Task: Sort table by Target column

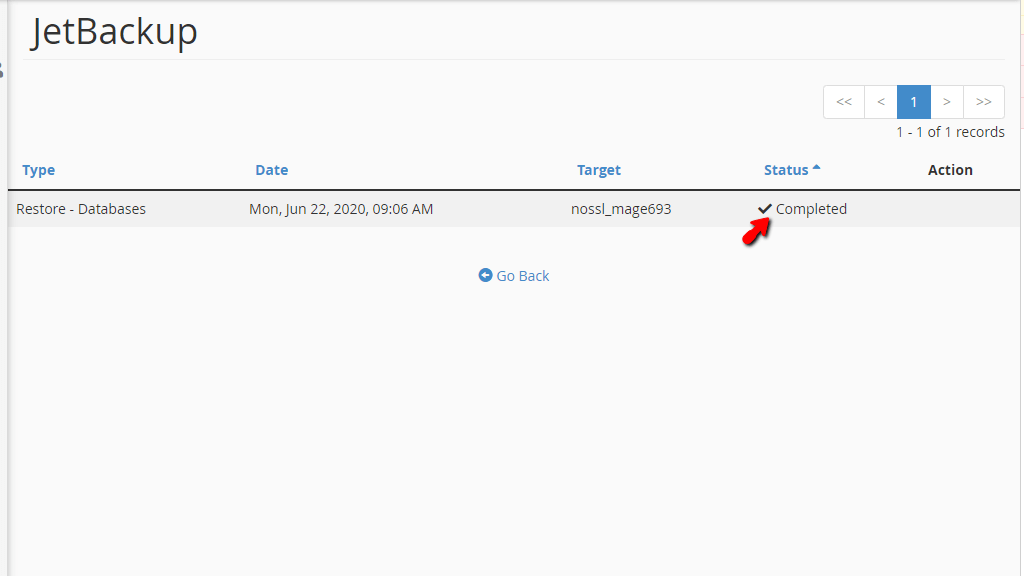Action: click(599, 170)
